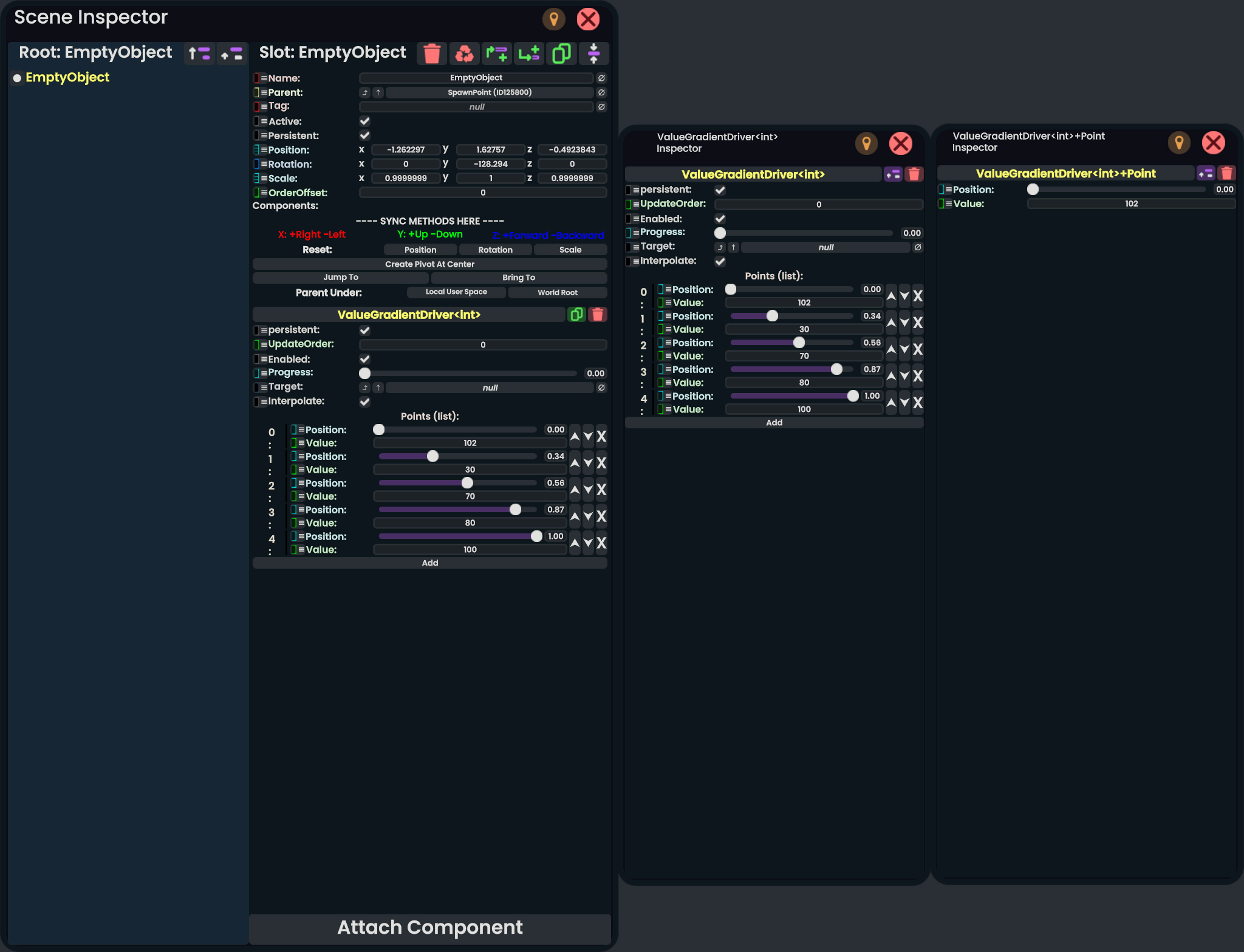Toggle Interpolate in the ValueGradientDriver<int> Inspector panel
Viewport: 1244px width, 952px height.
[x=720, y=261]
